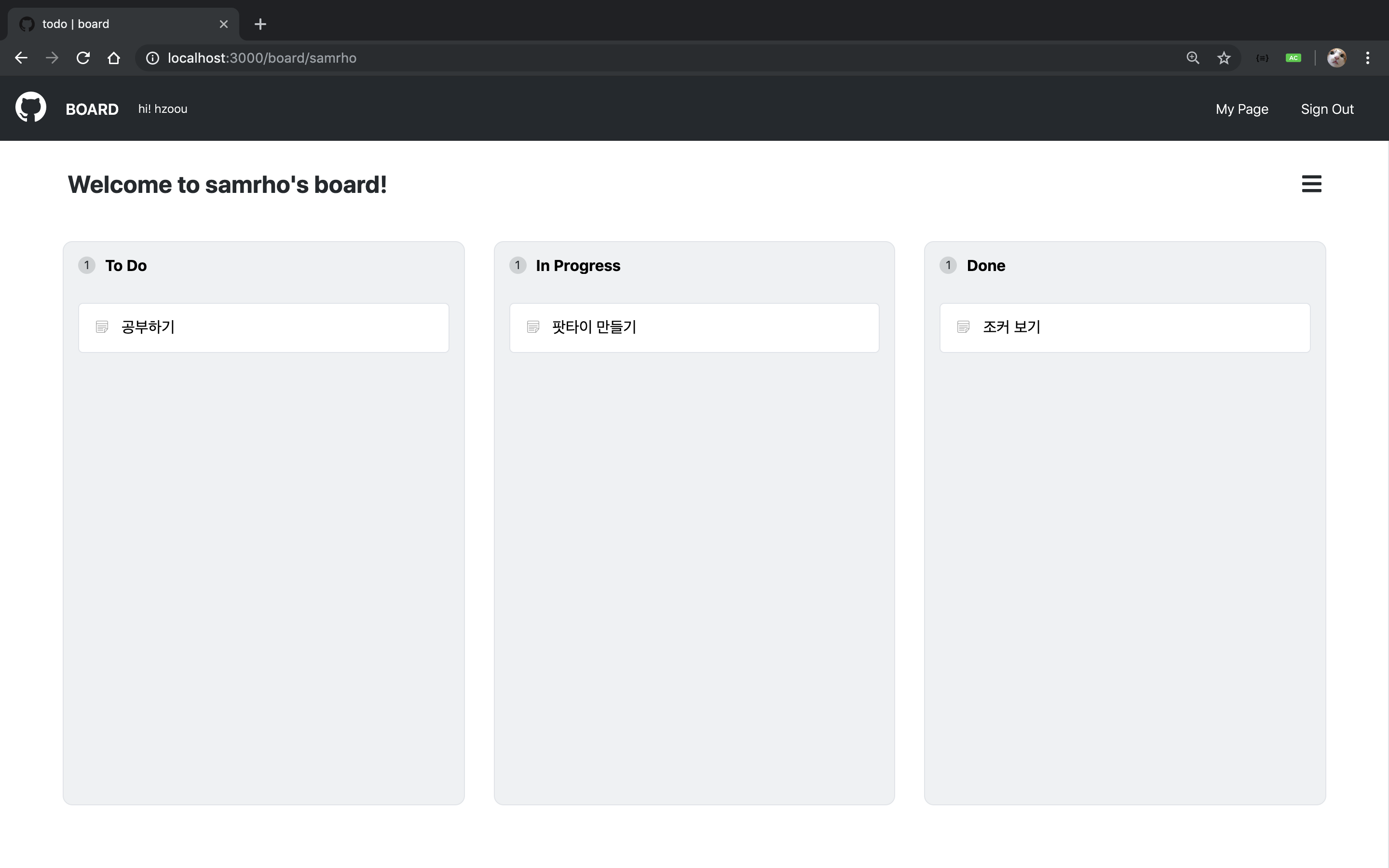The width and height of the screenshot is (1389, 868).
Task: Select the todo | board tab
Action: coord(115,24)
